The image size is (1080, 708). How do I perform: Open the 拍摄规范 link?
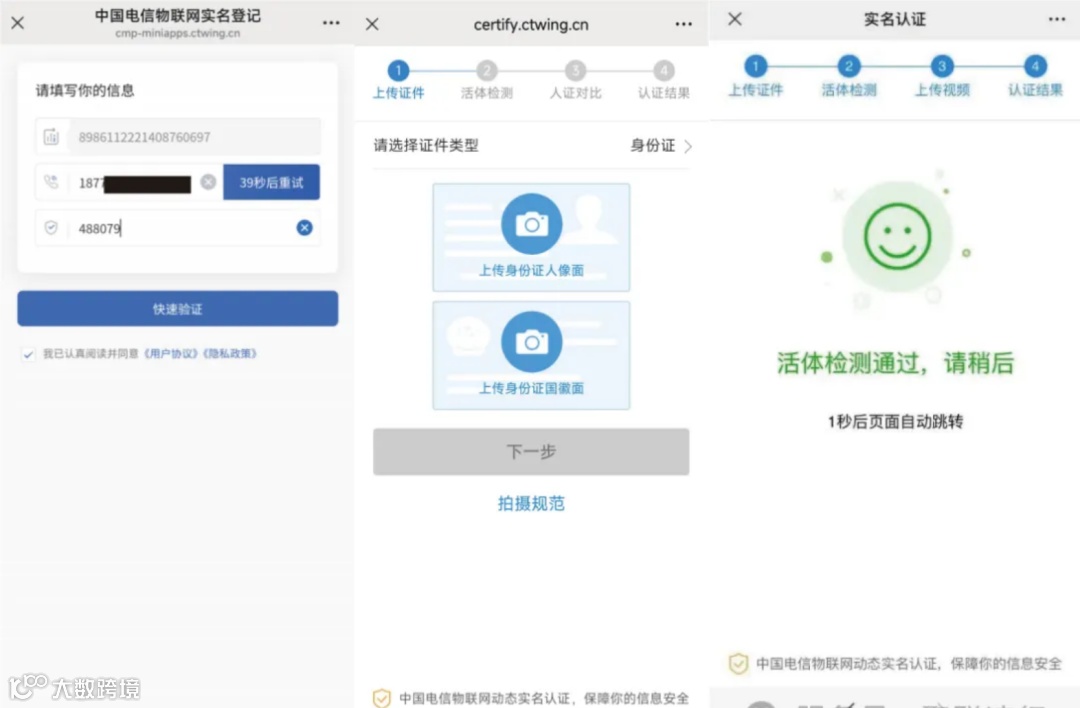click(531, 503)
